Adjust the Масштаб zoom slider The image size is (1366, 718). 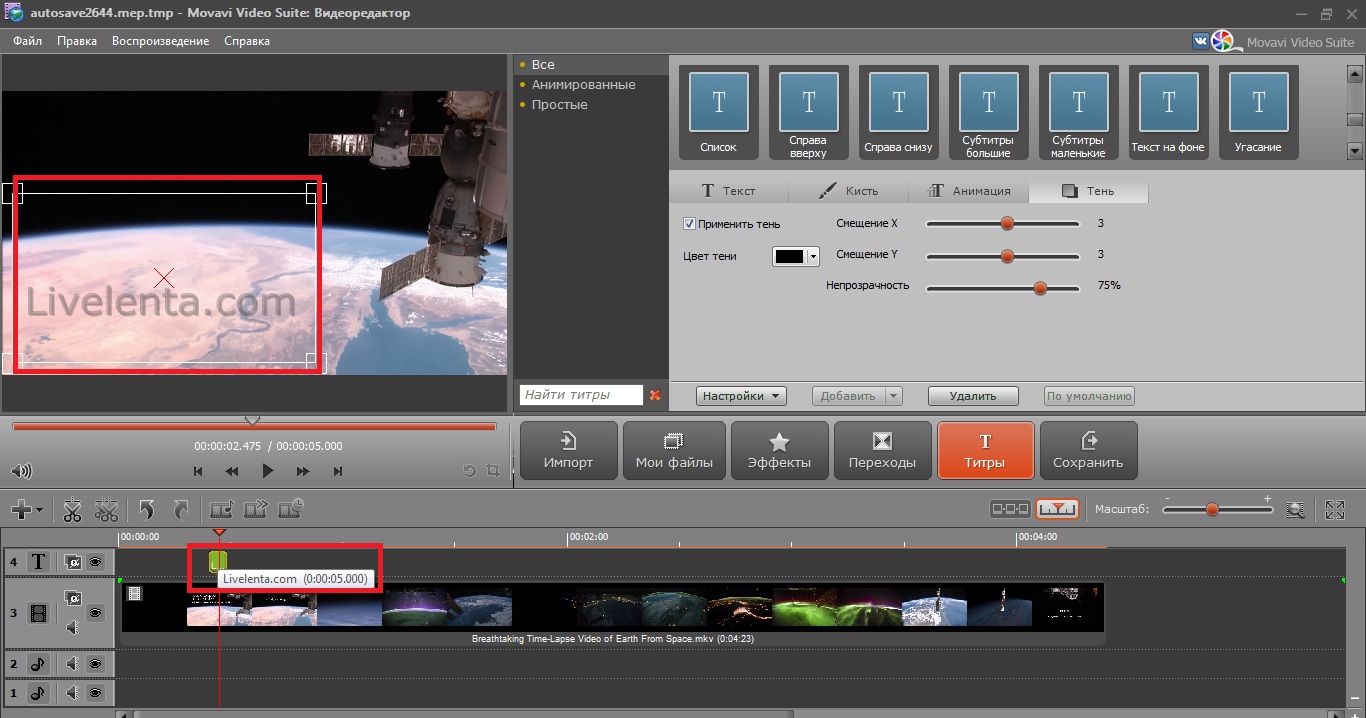[1212, 509]
